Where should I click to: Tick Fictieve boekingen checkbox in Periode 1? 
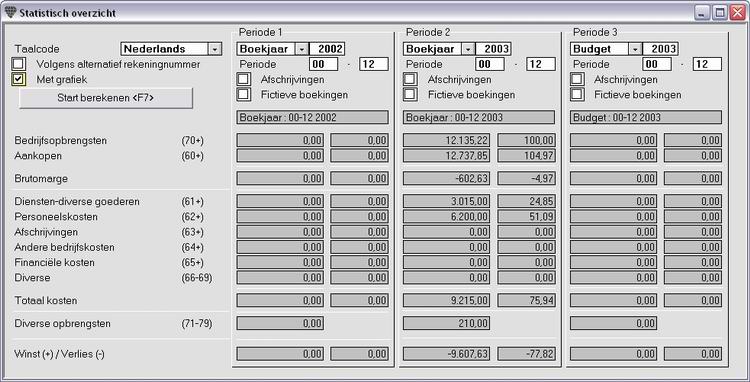(x=243, y=95)
